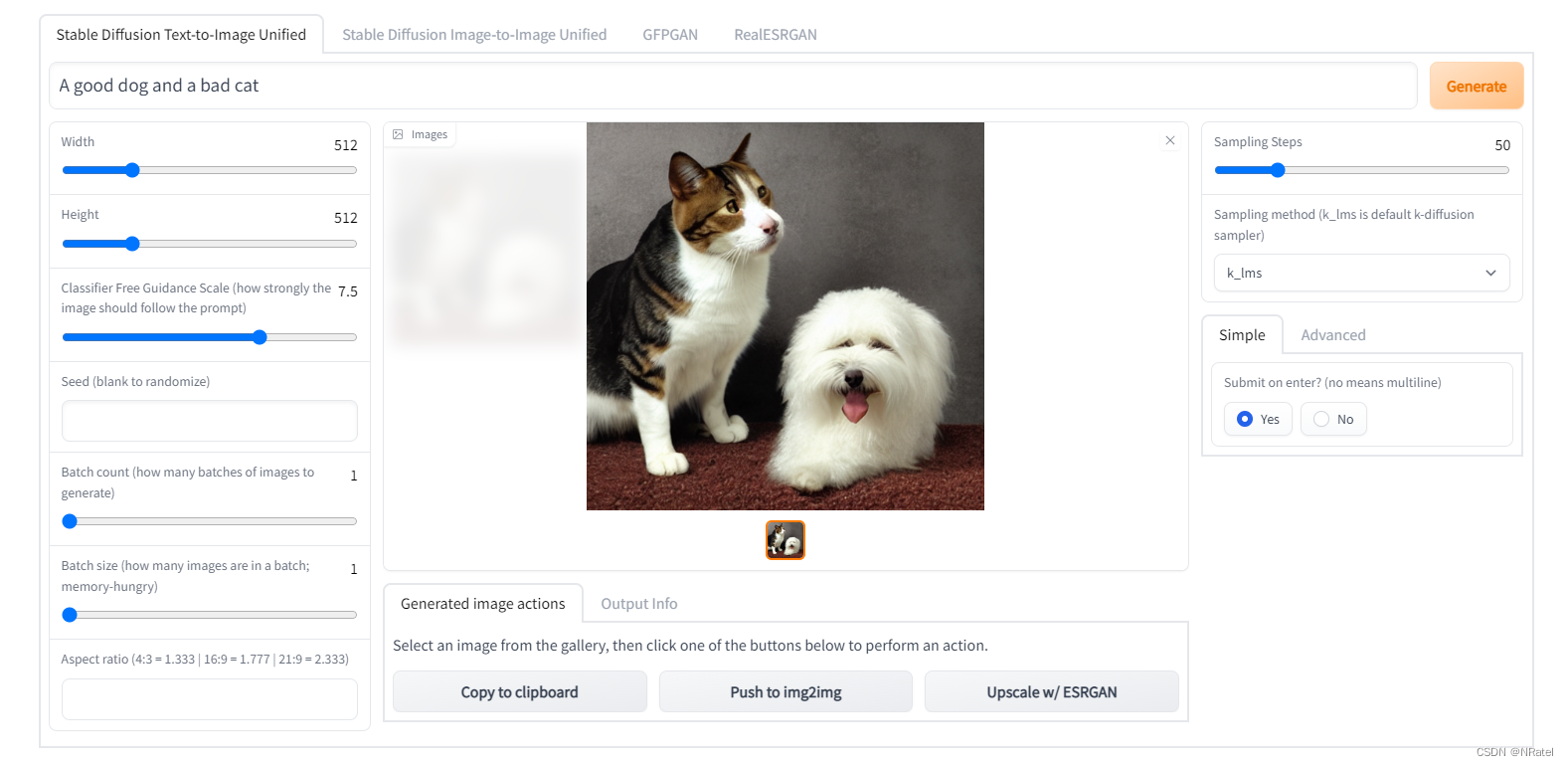Click the Generate button
Viewport: 1568px width, 766px height.
click(1476, 86)
